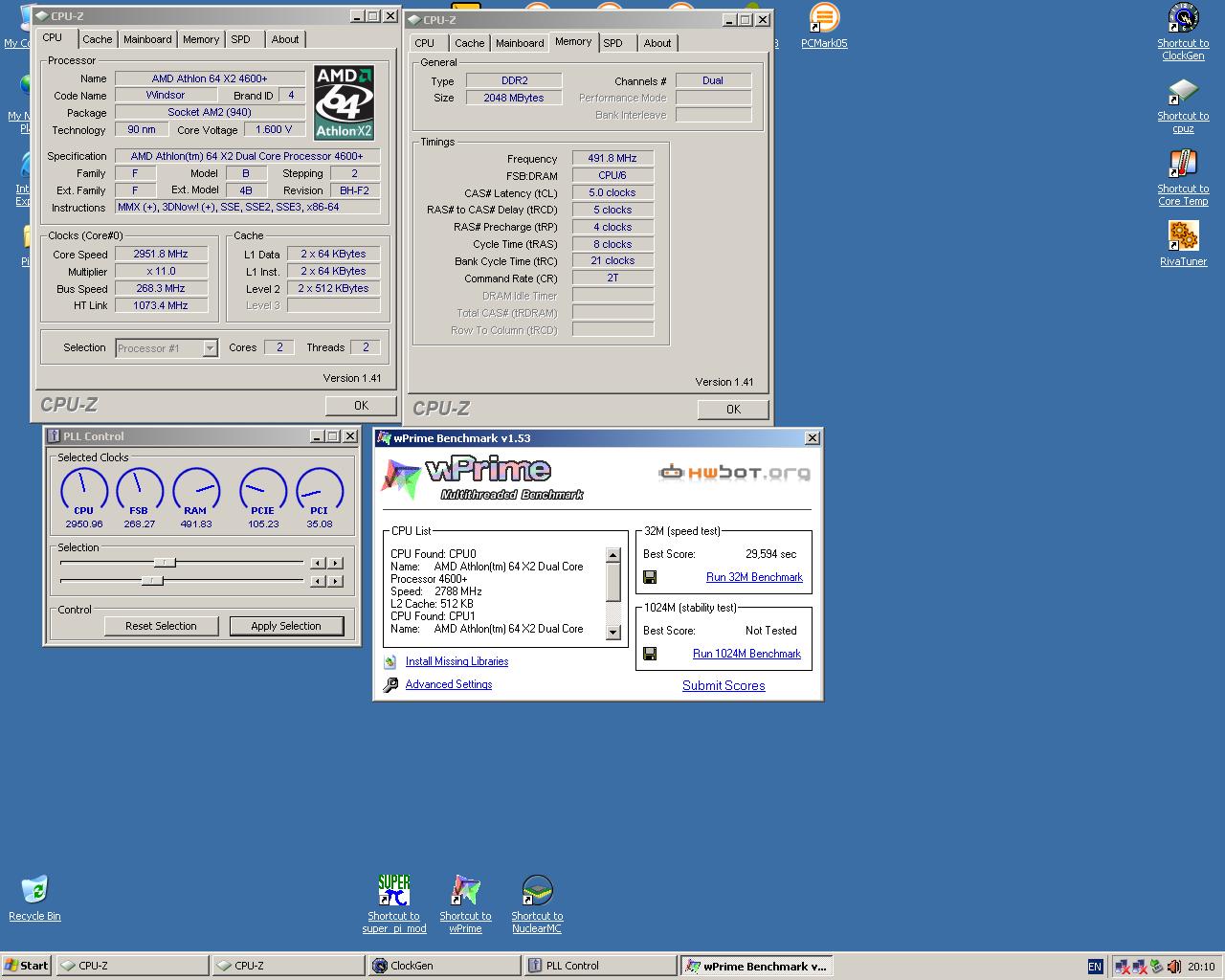Open the Advanced Settings link

click(x=449, y=684)
